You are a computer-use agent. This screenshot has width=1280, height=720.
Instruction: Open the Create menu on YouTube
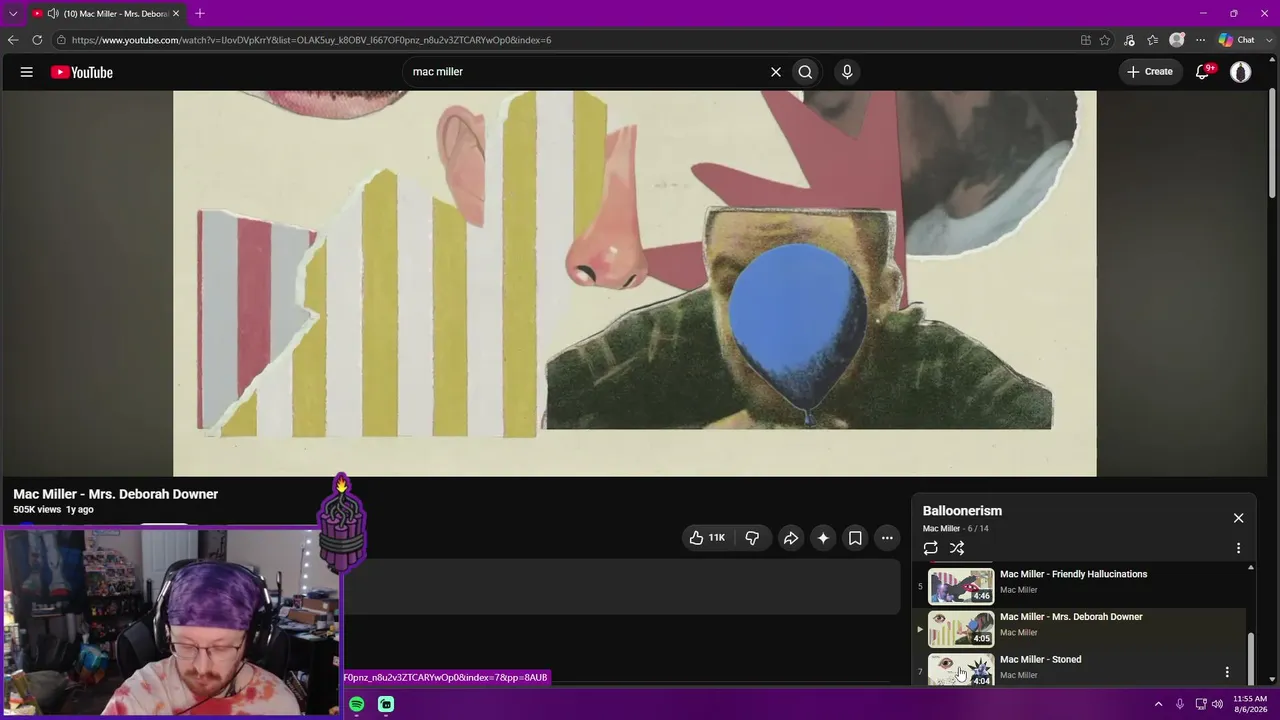(1150, 72)
